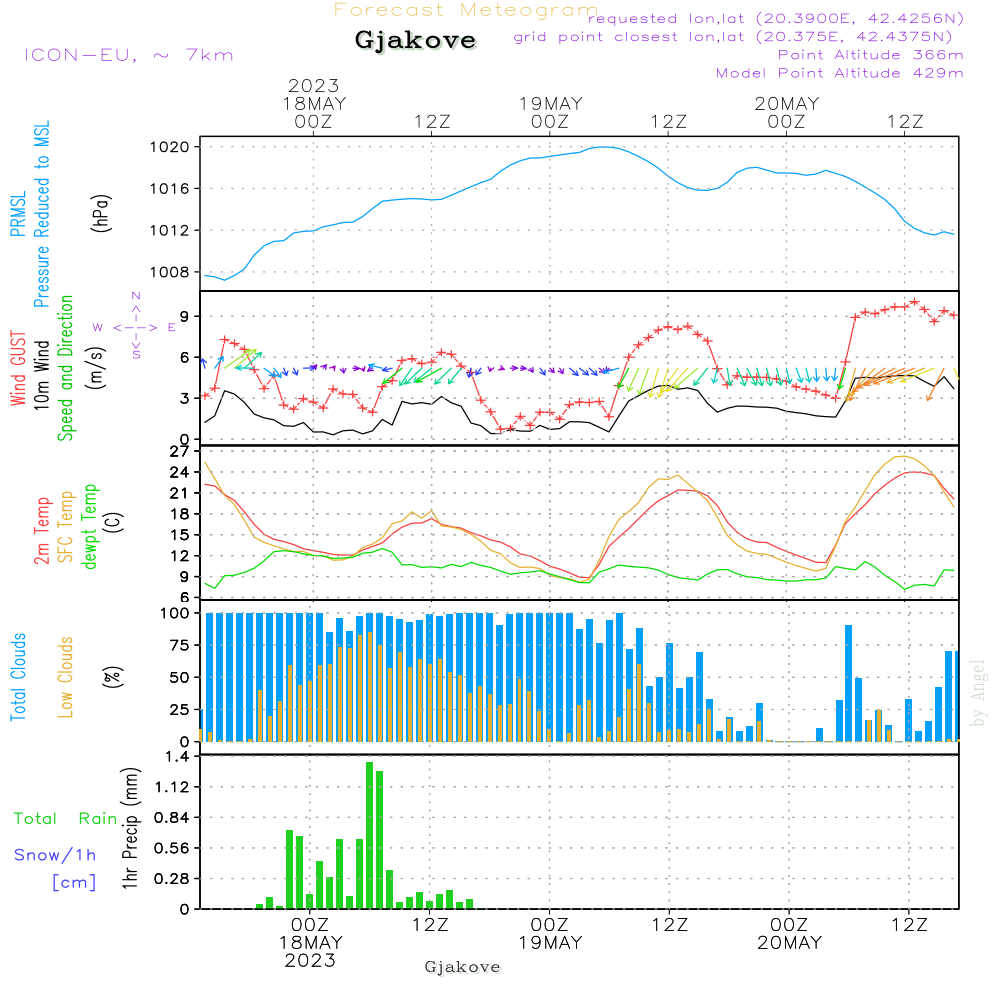Select the red '2m Temp' label
Viewport: 1000px width, 1000px height.
tap(41, 531)
